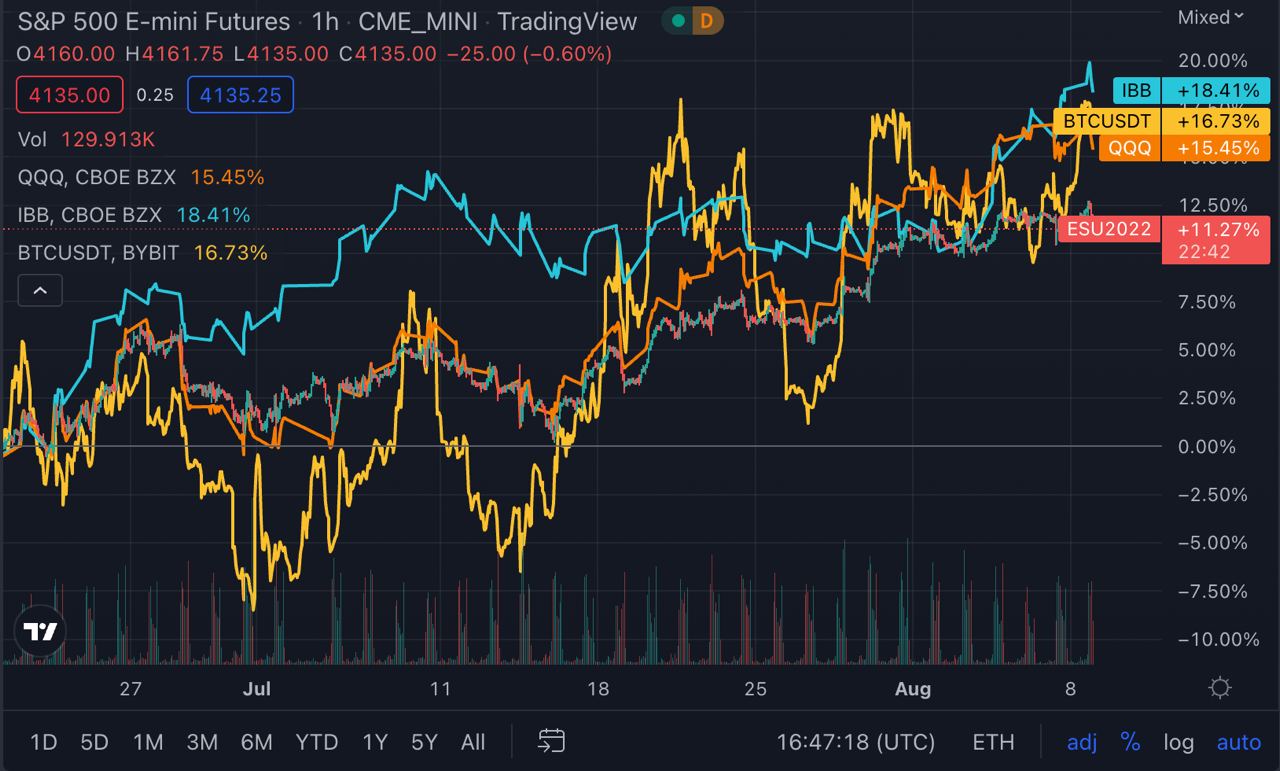This screenshot has width=1280, height=771.
Task: Click the BTCUSDT +16.73% price scale label
Action: [1162, 121]
